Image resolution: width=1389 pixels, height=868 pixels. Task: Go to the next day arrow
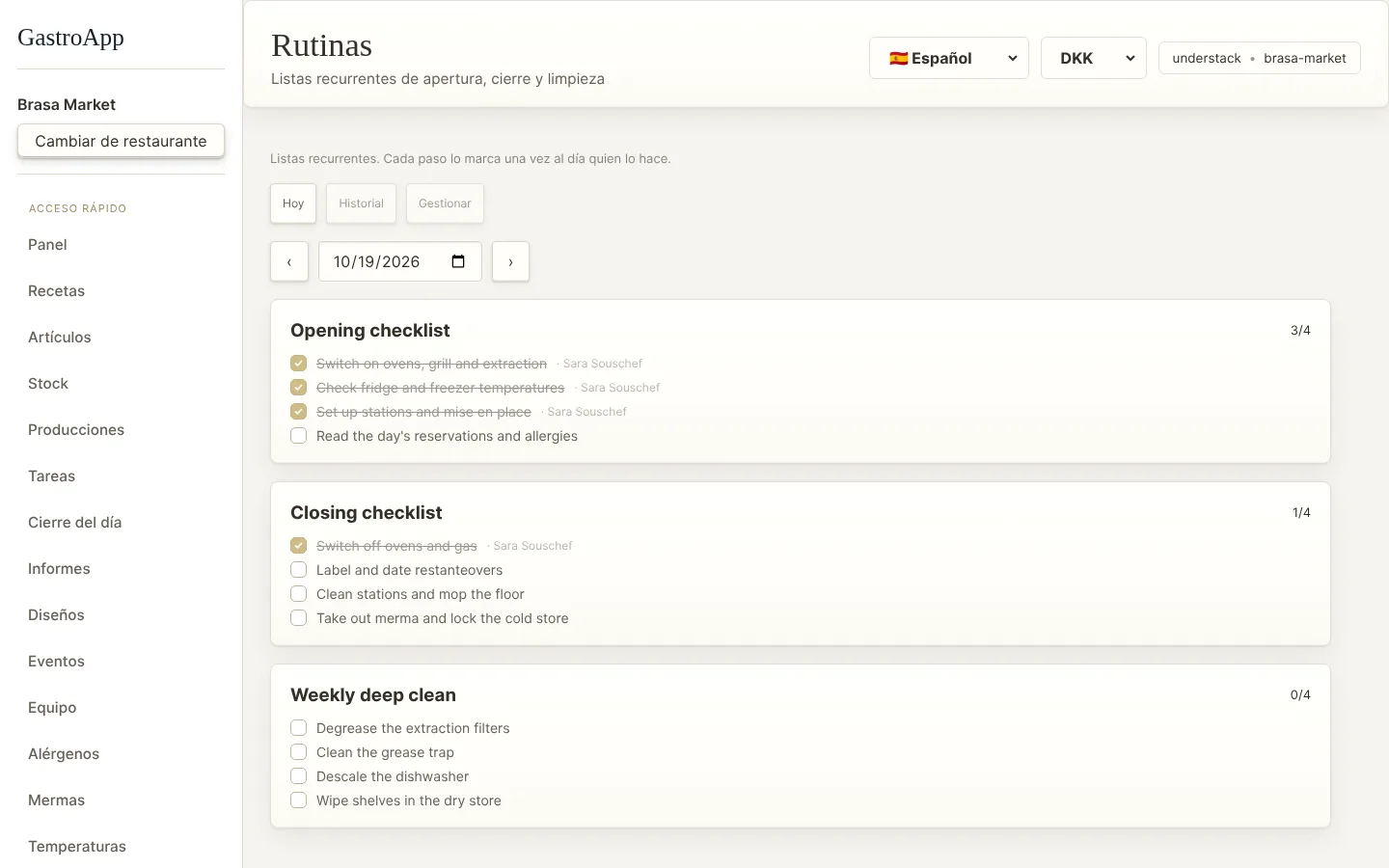[510, 261]
